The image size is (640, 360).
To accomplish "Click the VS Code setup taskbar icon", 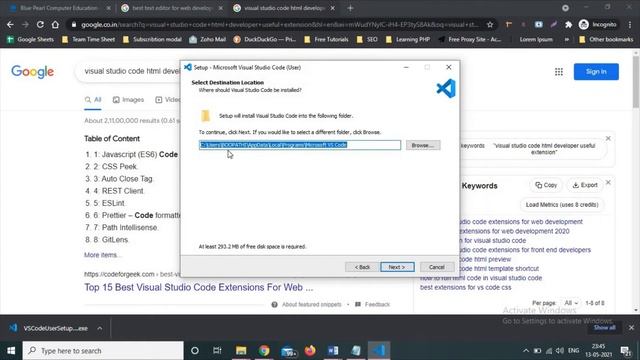I will pyautogui.click(x=379, y=351).
